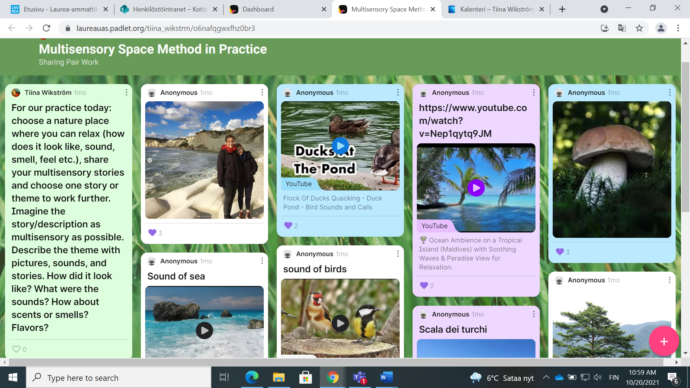This screenshot has height=388, width=690.
Task: Show hidden system tray icons
Action: click(546, 377)
